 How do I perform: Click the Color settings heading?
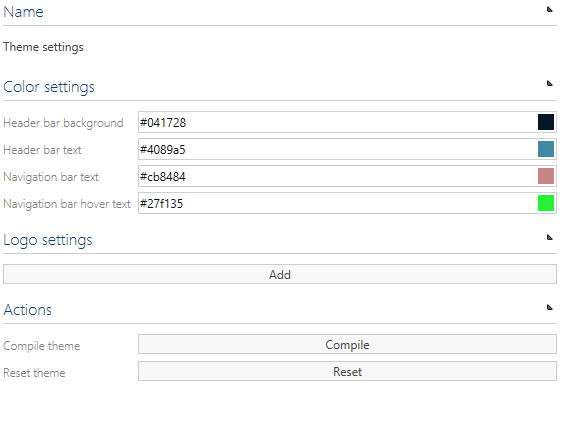pos(49,87)
